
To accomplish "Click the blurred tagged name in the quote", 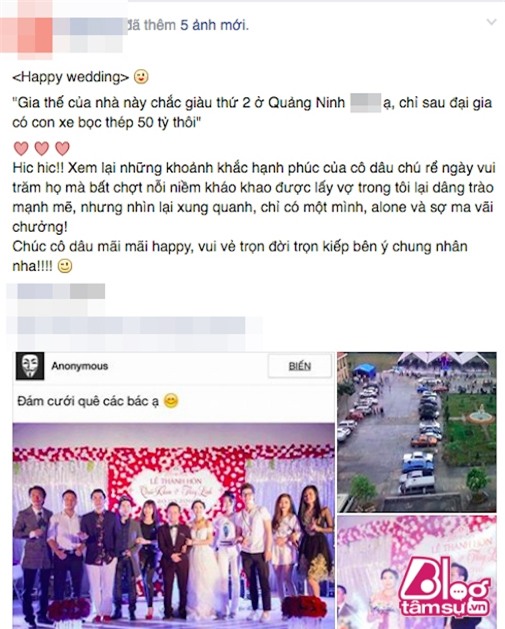I will click(x=365, y=103).
